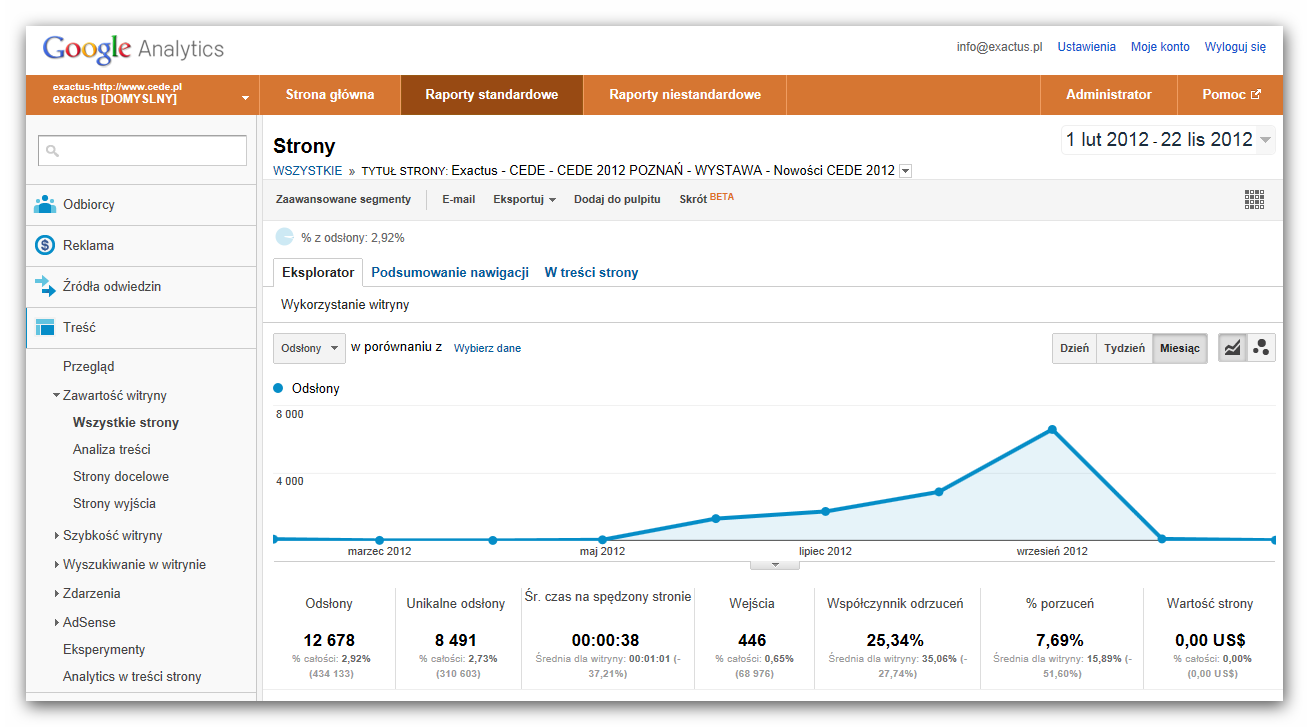This screenshot has width=1309, height=727.
Task: Open Eksperymenty in the sidebar
Action: pyautogui.click(x=104, y=649)
